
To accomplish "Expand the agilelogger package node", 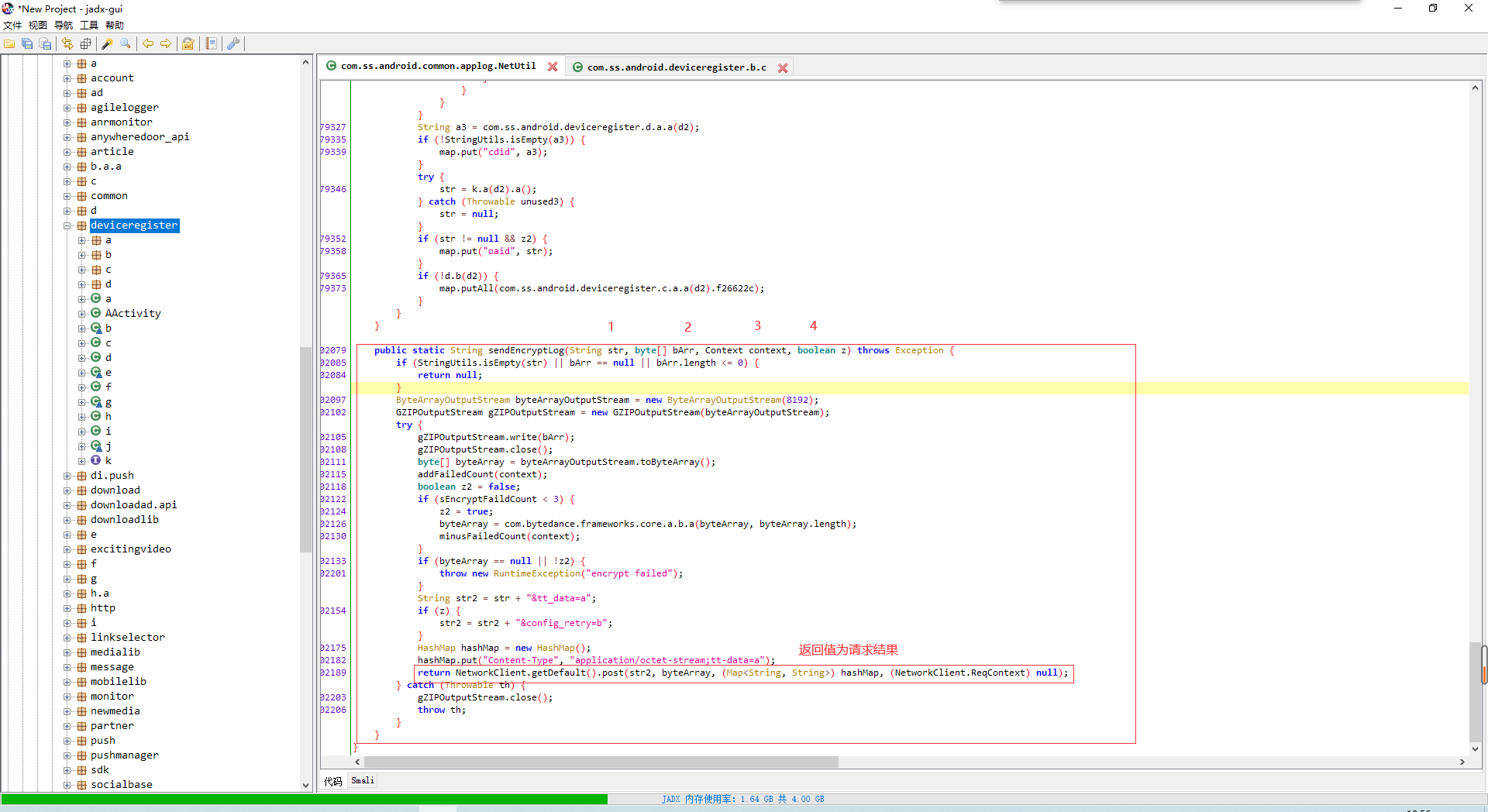I will tap(67, 108).
